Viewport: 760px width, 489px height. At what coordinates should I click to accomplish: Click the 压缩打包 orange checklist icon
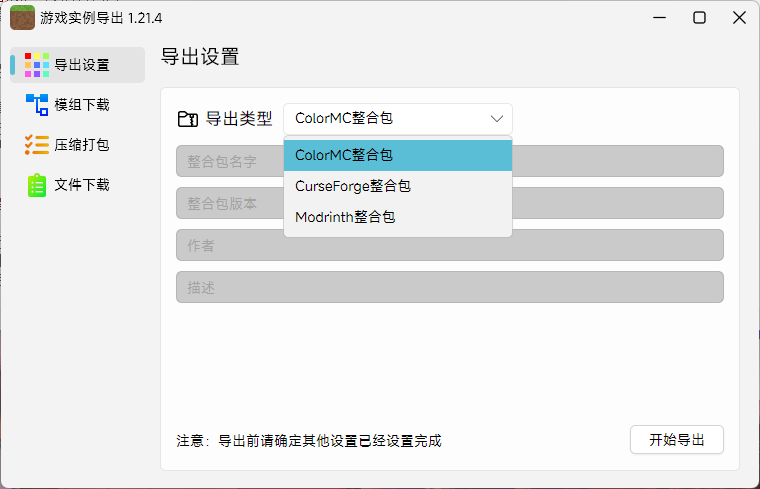coord(37,145)
